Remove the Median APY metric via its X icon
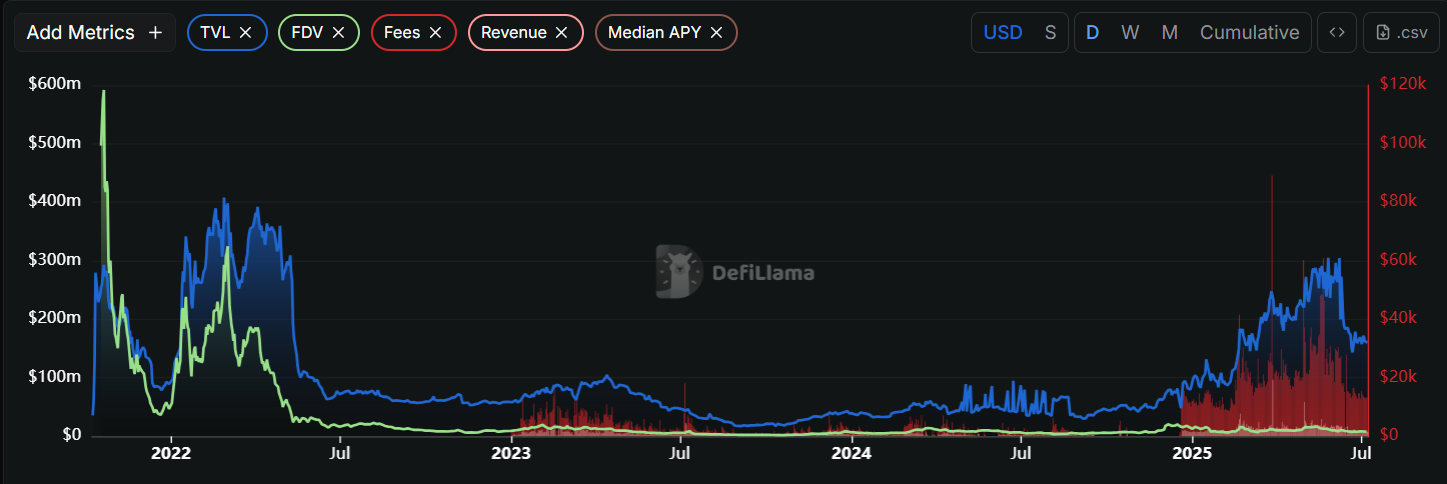Viewport: 1447px width, 484px height. 716,33
